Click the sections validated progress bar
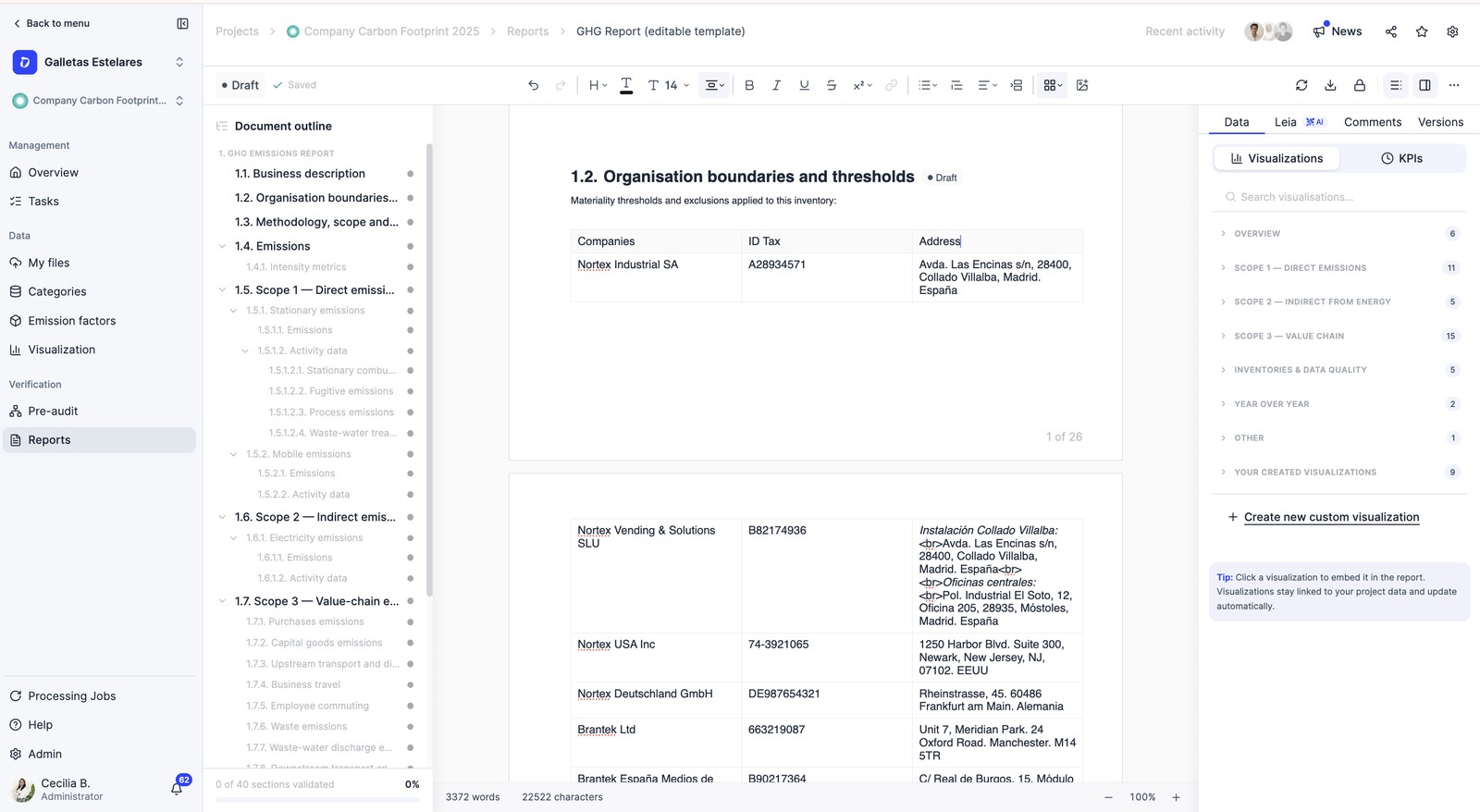This screenshot has height=812, width=1480. 317,800
